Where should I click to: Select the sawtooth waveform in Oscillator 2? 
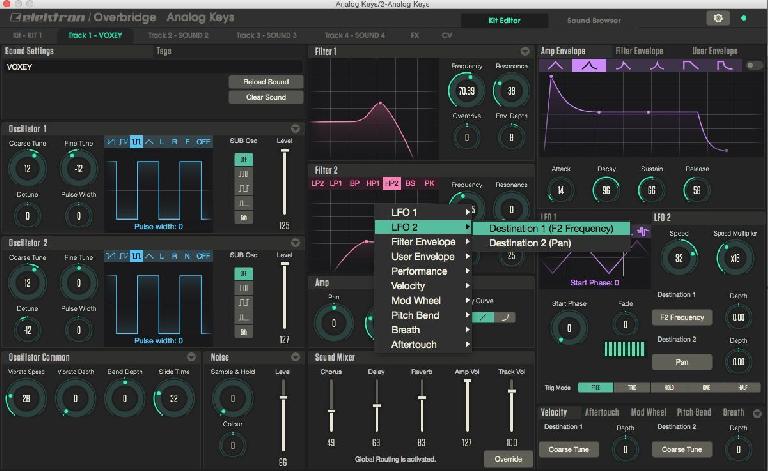111,256
